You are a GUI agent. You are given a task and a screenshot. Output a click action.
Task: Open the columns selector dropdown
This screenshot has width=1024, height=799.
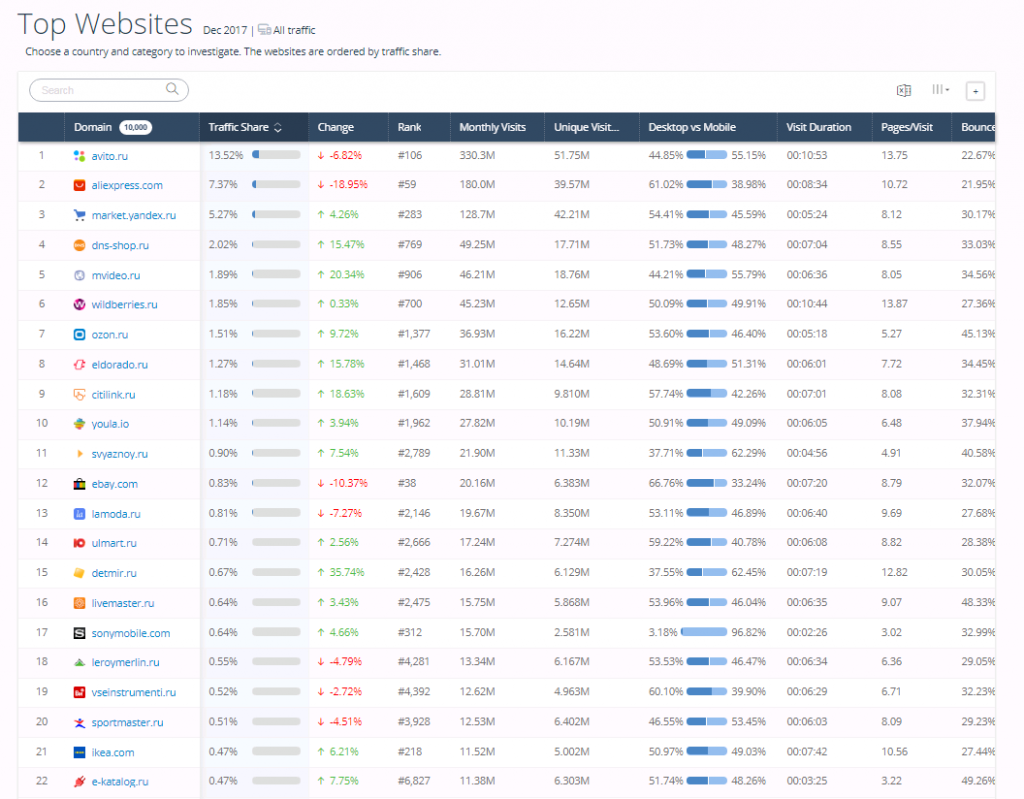(x=940, y=90)
